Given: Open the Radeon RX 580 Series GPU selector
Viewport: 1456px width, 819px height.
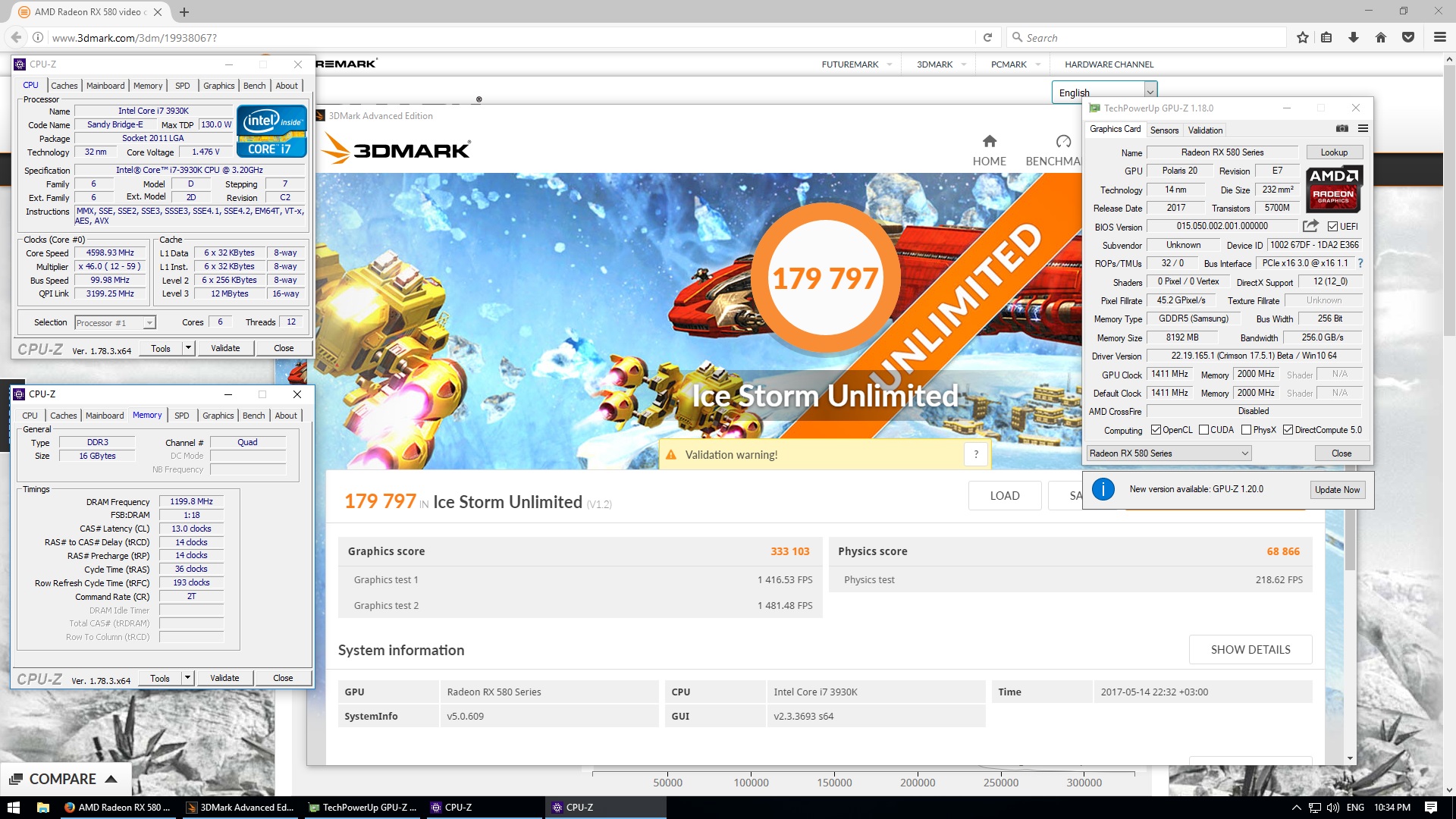Looking at the screenshot, I should pos(1168,453).
